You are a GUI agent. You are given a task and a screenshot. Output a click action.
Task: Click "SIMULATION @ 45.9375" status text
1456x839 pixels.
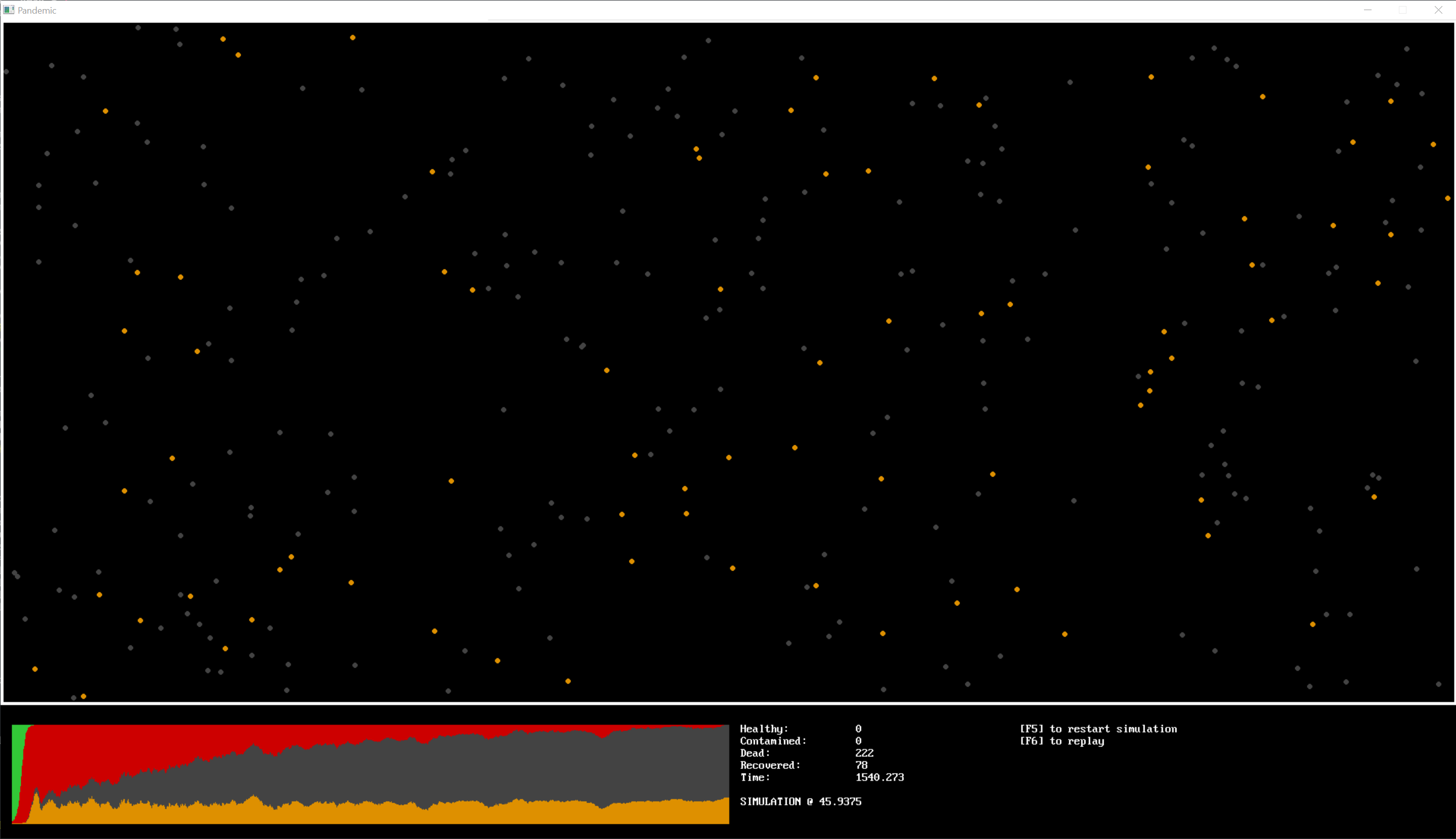[x=801, y=802]
